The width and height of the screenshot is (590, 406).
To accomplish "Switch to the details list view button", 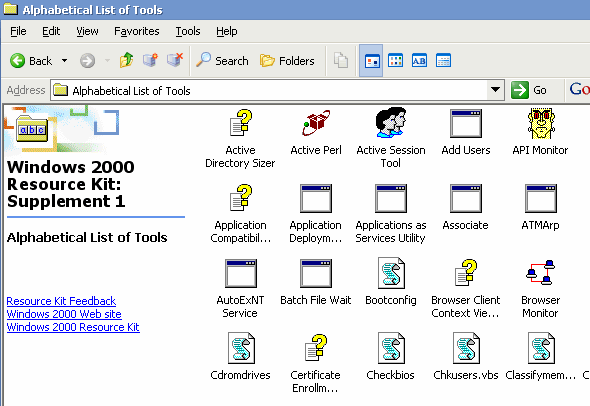I will point(443,61).
